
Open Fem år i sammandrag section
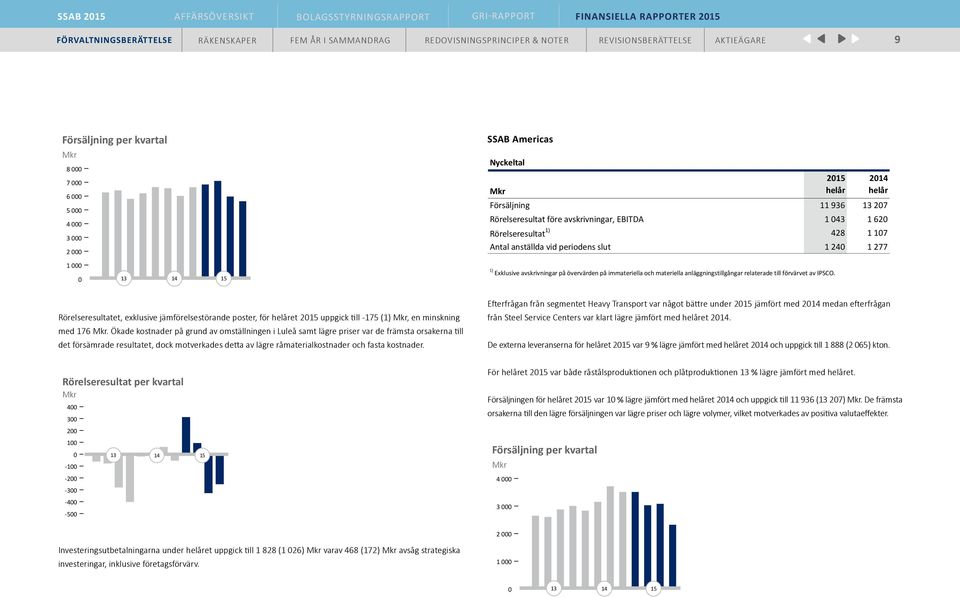340,40
